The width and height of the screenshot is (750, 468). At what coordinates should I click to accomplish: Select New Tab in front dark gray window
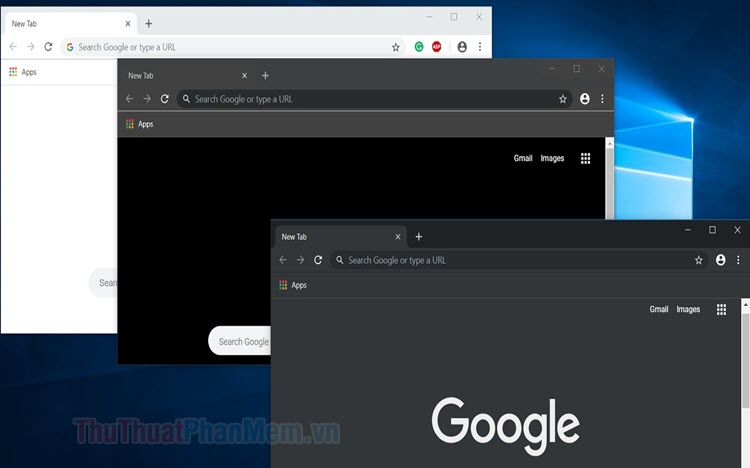point(341,237)
